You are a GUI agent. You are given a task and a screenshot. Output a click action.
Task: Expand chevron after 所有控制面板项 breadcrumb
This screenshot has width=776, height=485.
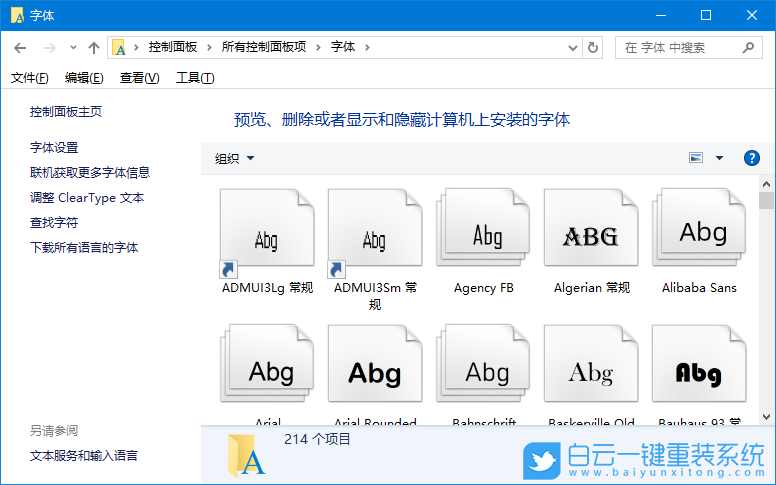[x=318, y=48]
